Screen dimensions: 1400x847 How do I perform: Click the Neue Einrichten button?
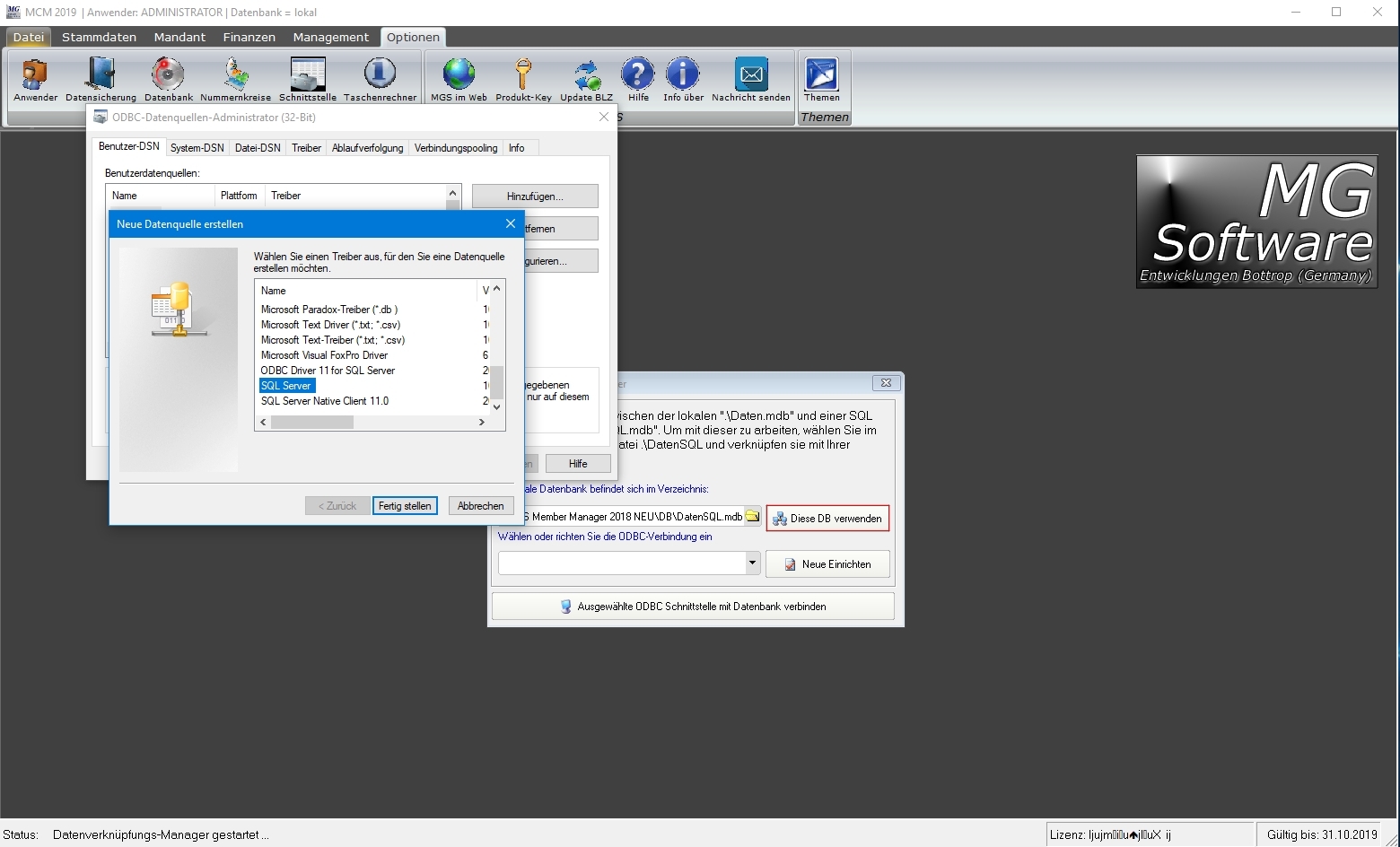[x=827, y=564]
